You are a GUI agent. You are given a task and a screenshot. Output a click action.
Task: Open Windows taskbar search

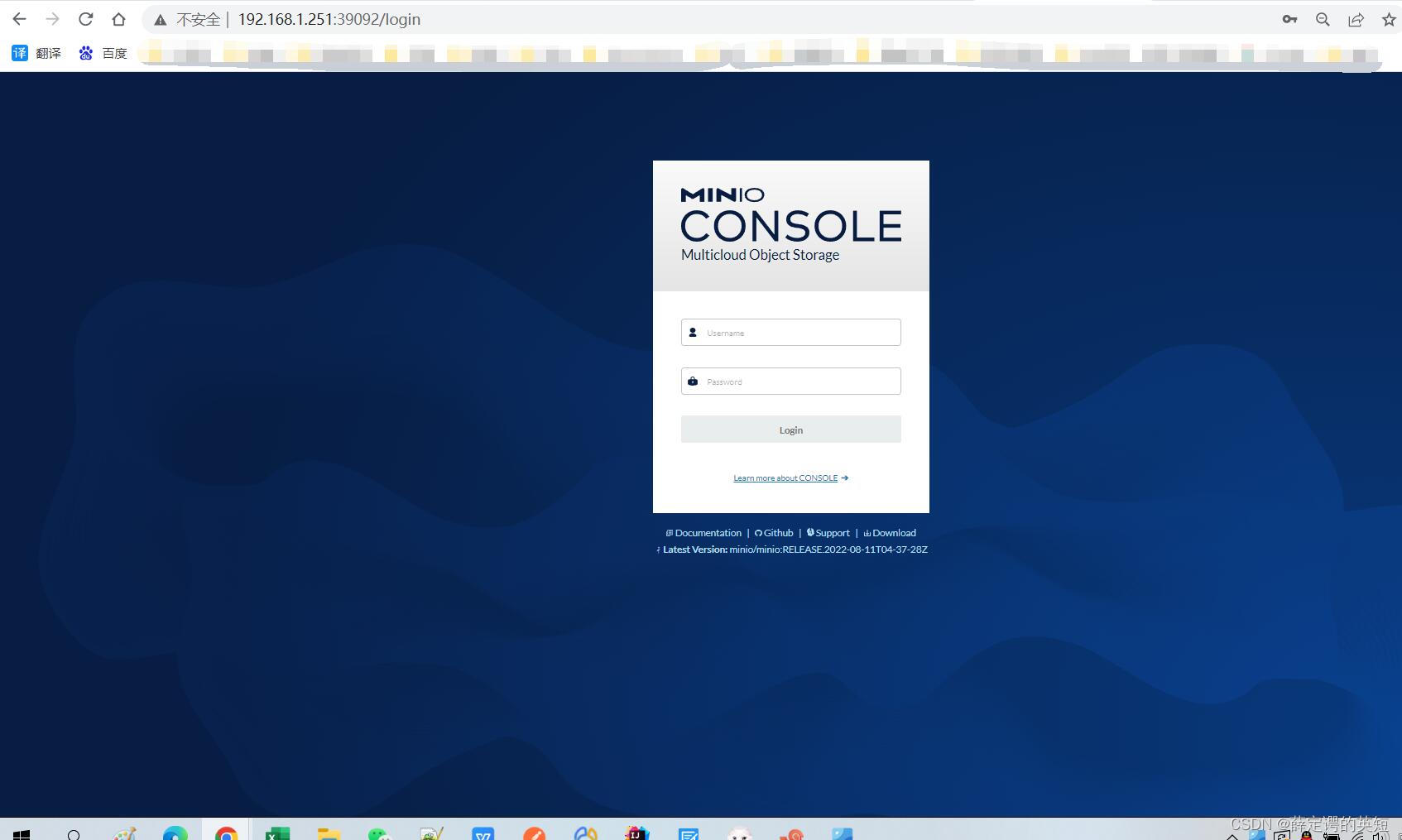click(x=74, y=833)
